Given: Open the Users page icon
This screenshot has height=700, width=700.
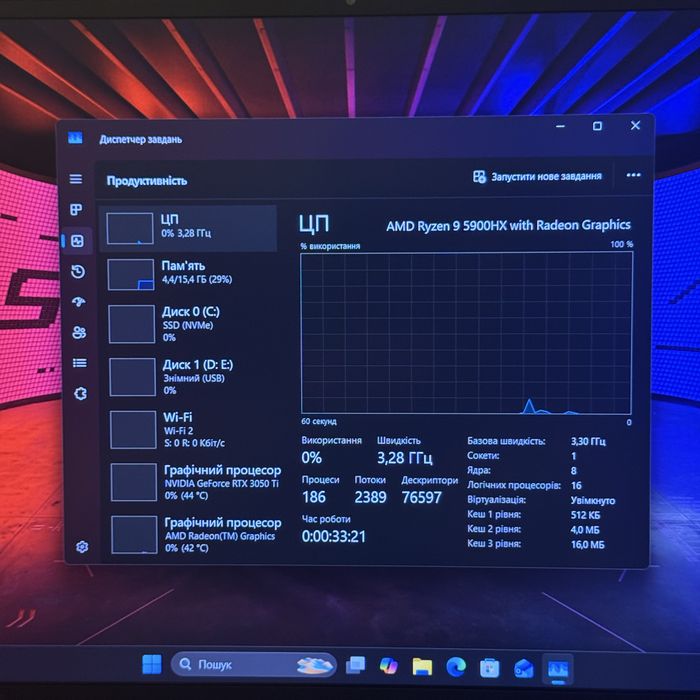Looking at the screenshot, I should (x=79, y=333).
